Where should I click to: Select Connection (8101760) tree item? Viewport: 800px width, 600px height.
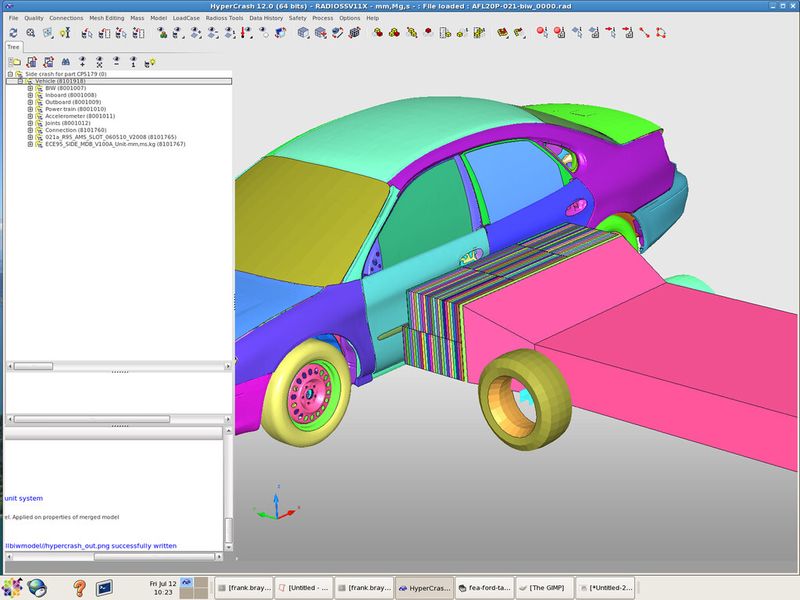click(x=75, y=130)
